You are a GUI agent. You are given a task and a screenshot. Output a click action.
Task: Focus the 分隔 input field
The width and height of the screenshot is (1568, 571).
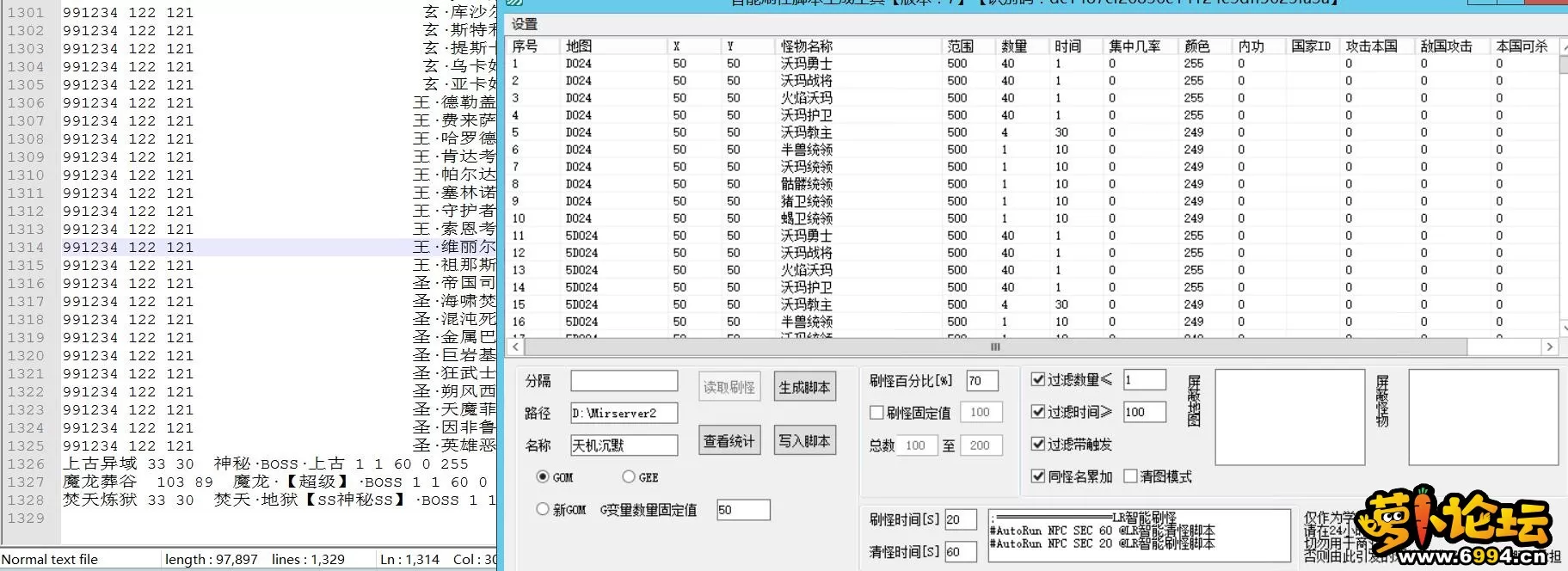(x=624, y=380)
